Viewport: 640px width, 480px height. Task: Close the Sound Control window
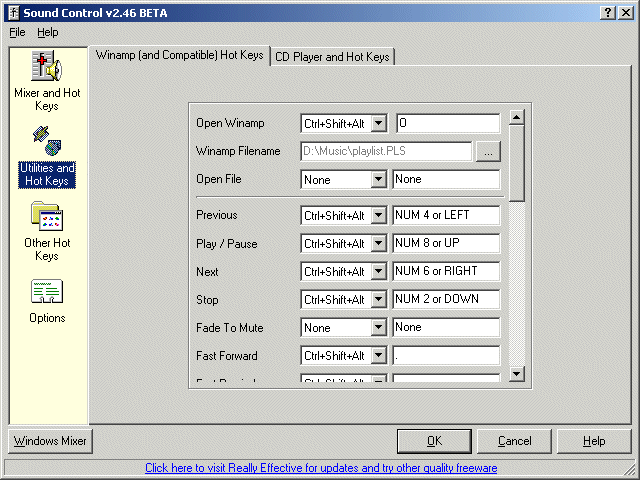pos(625,13)
